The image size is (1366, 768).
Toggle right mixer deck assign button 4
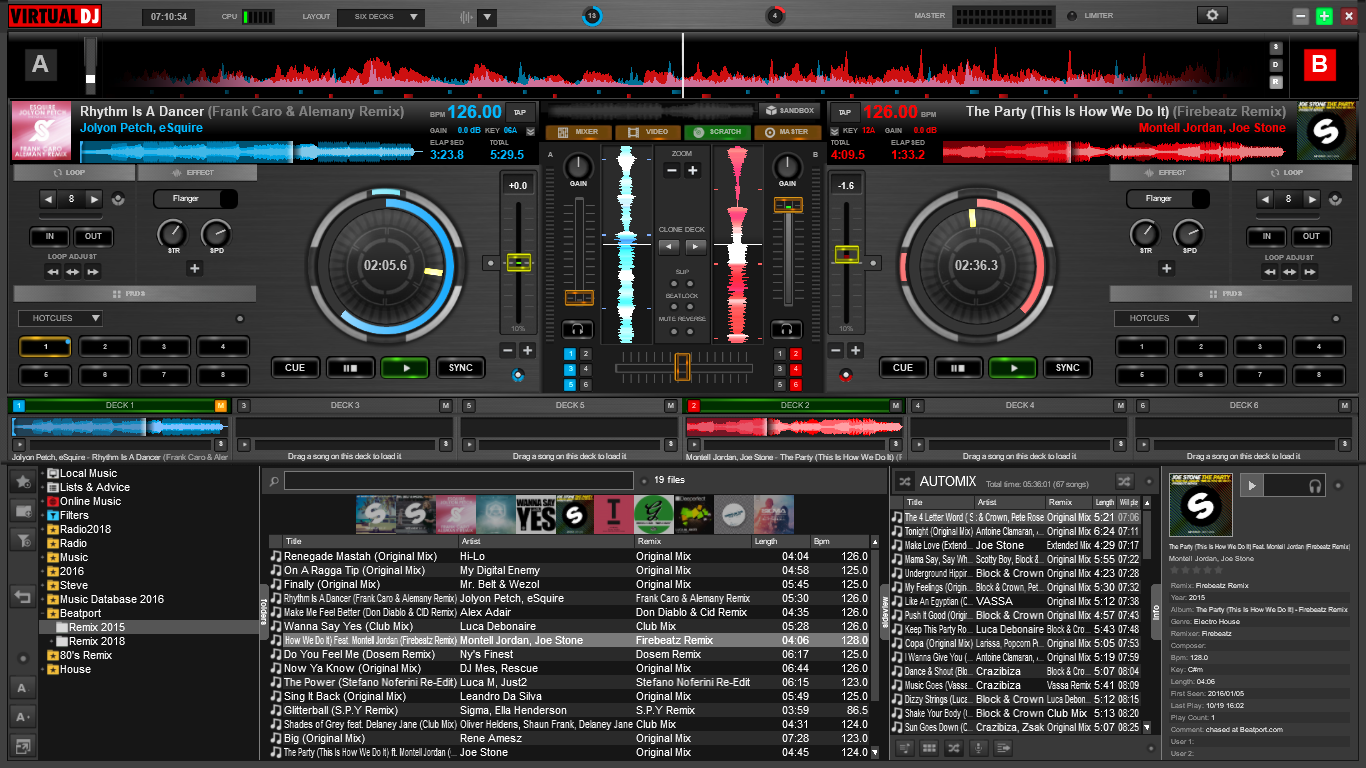click(x=796, y=369)
